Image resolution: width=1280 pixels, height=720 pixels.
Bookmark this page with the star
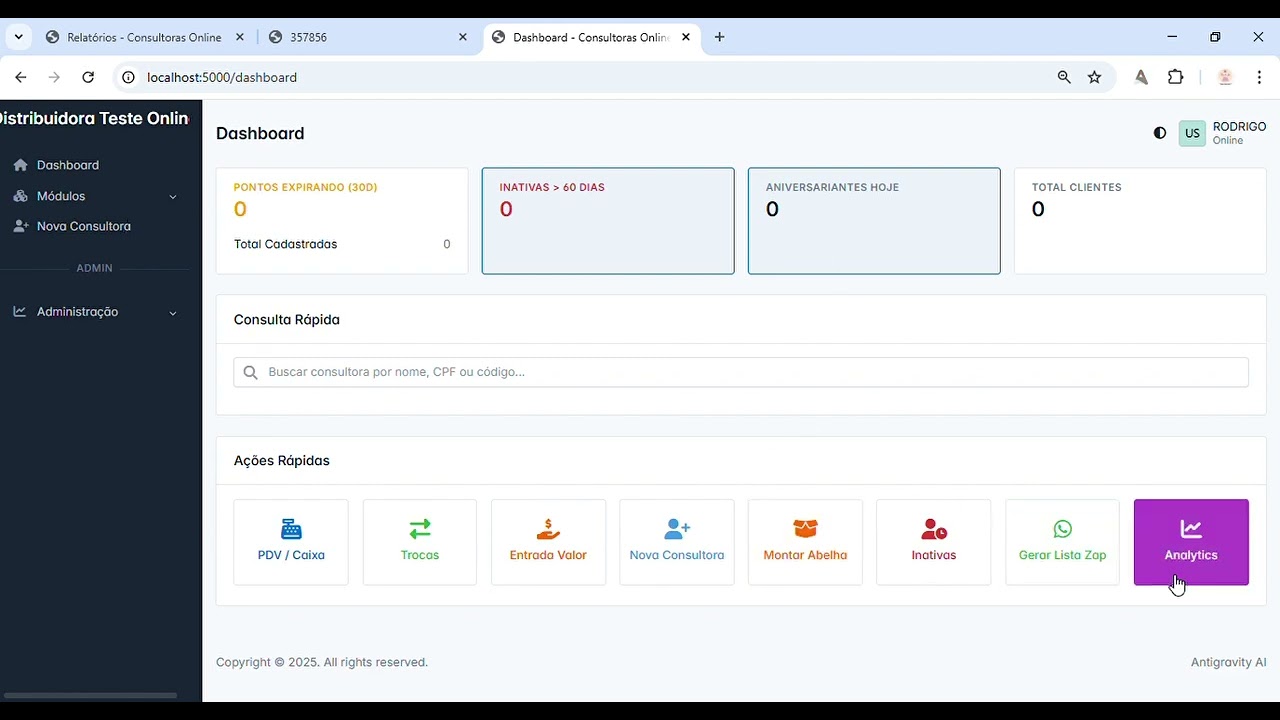click(x=1095, y=77)
